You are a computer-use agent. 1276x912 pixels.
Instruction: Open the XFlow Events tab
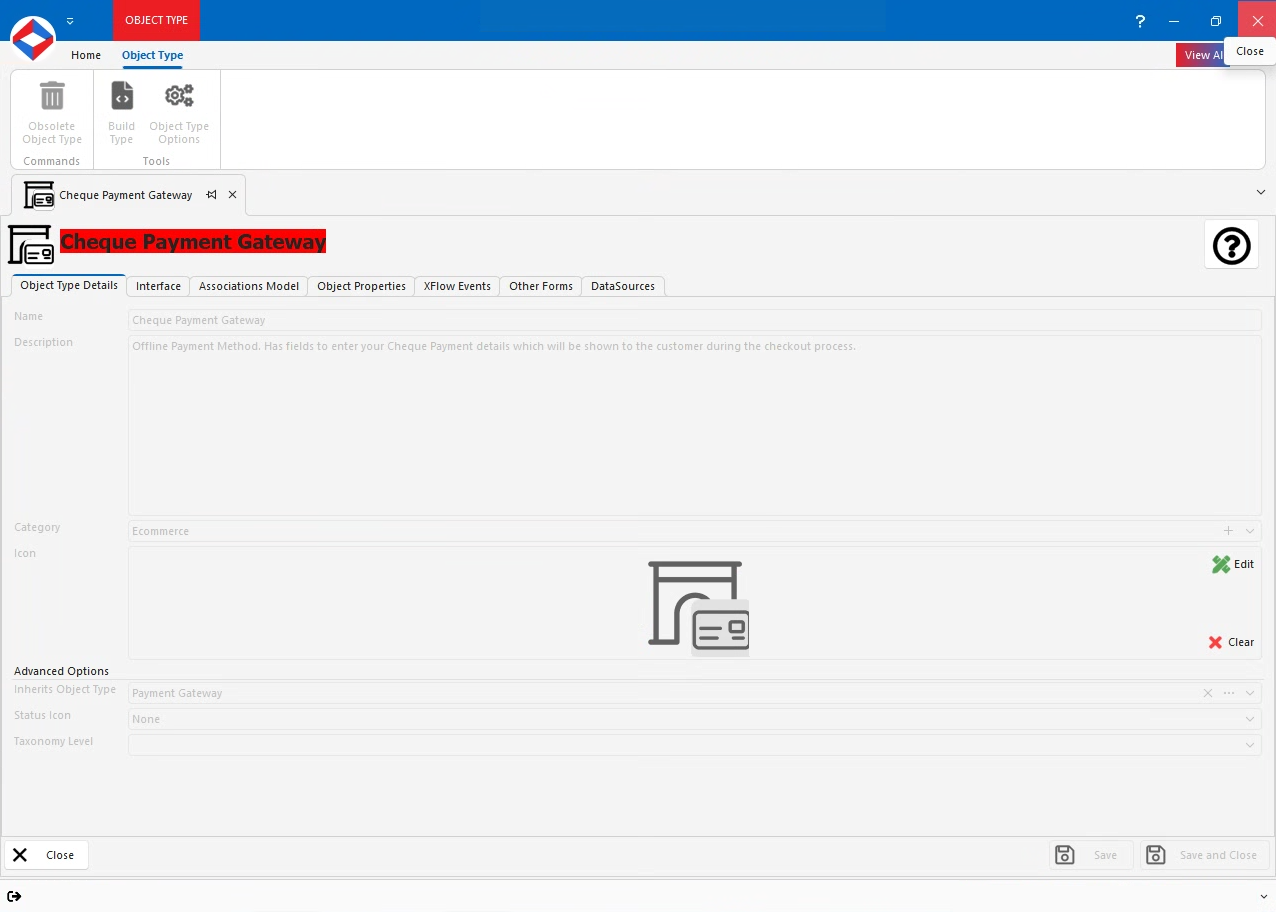click(x=456, y=286)
